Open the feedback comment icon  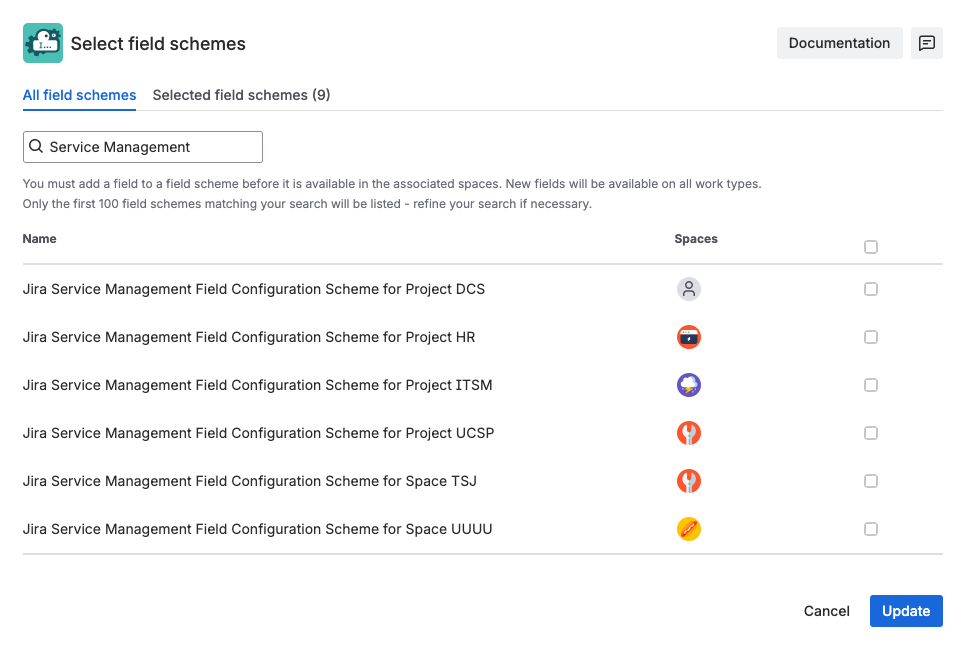(927, 43)
